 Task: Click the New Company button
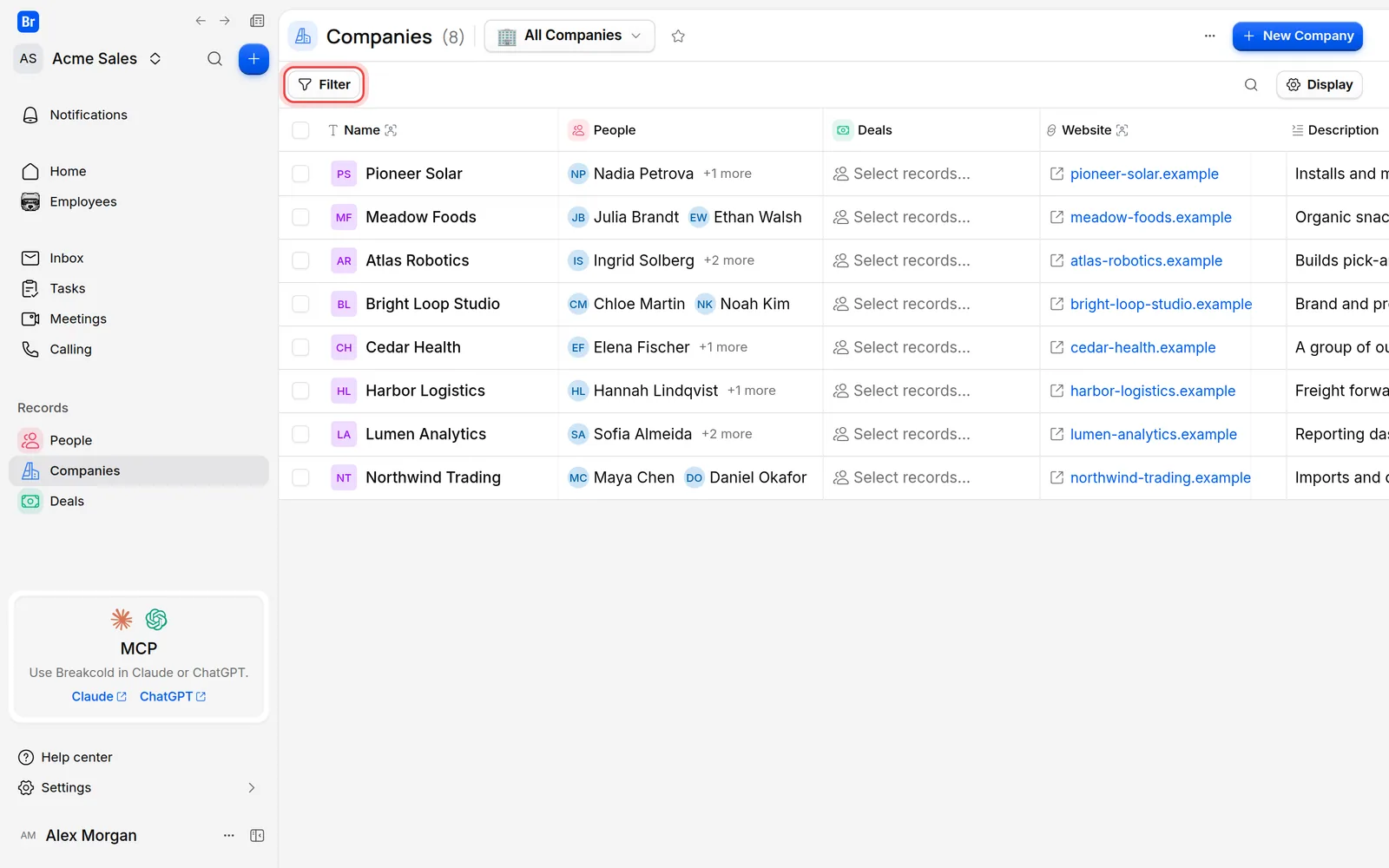tap(1298, 36)
